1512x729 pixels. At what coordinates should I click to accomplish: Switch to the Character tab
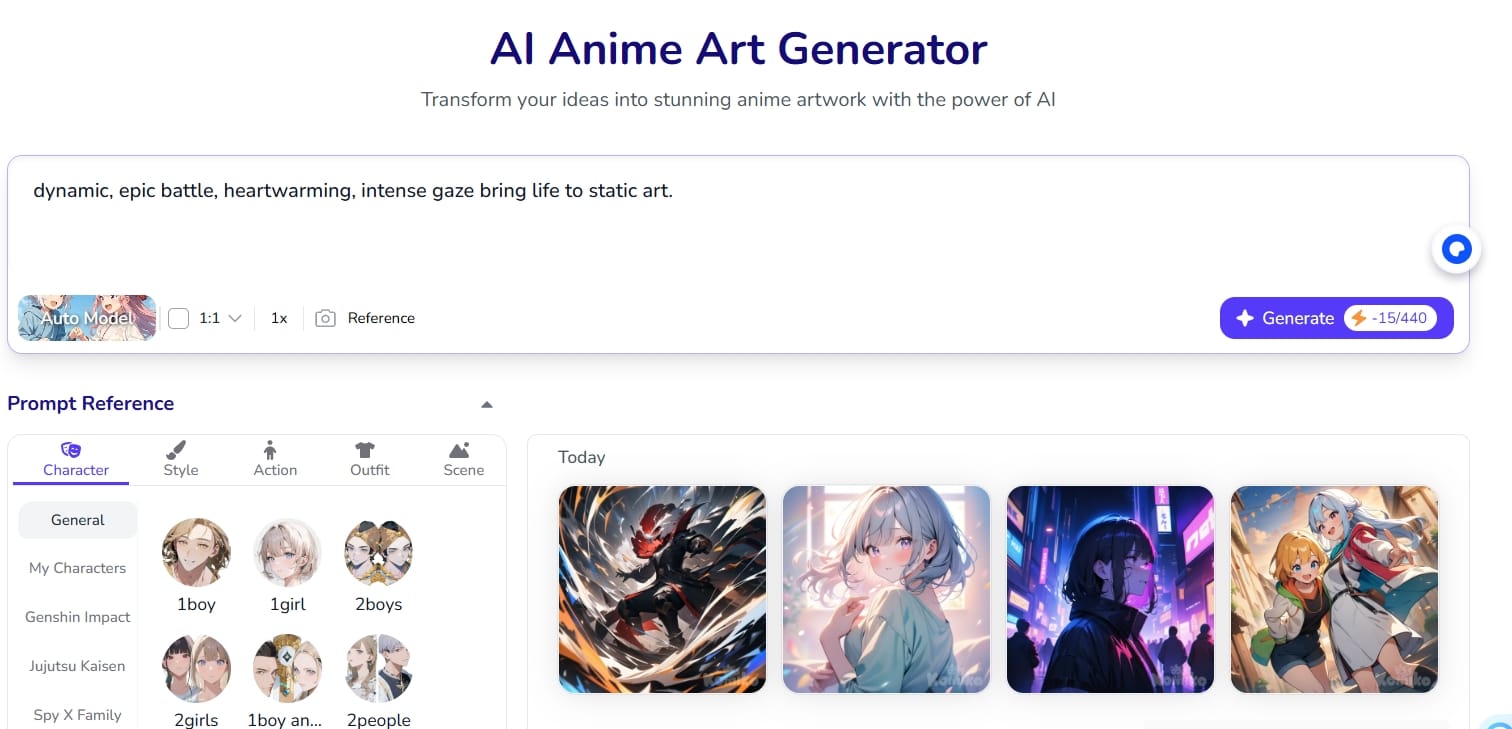tap(76, 459)
